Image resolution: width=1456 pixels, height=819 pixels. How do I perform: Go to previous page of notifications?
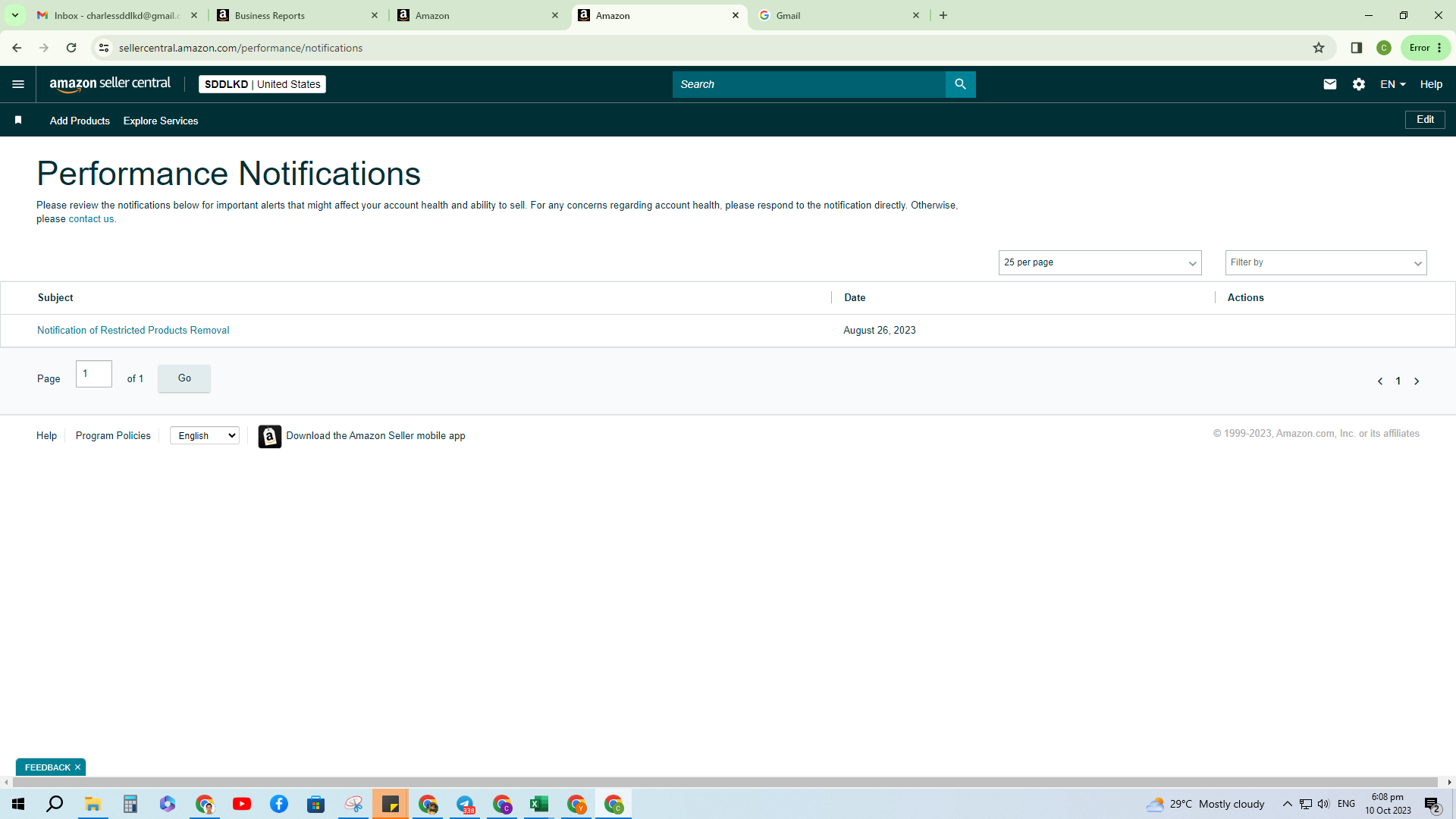(1380, 381)
